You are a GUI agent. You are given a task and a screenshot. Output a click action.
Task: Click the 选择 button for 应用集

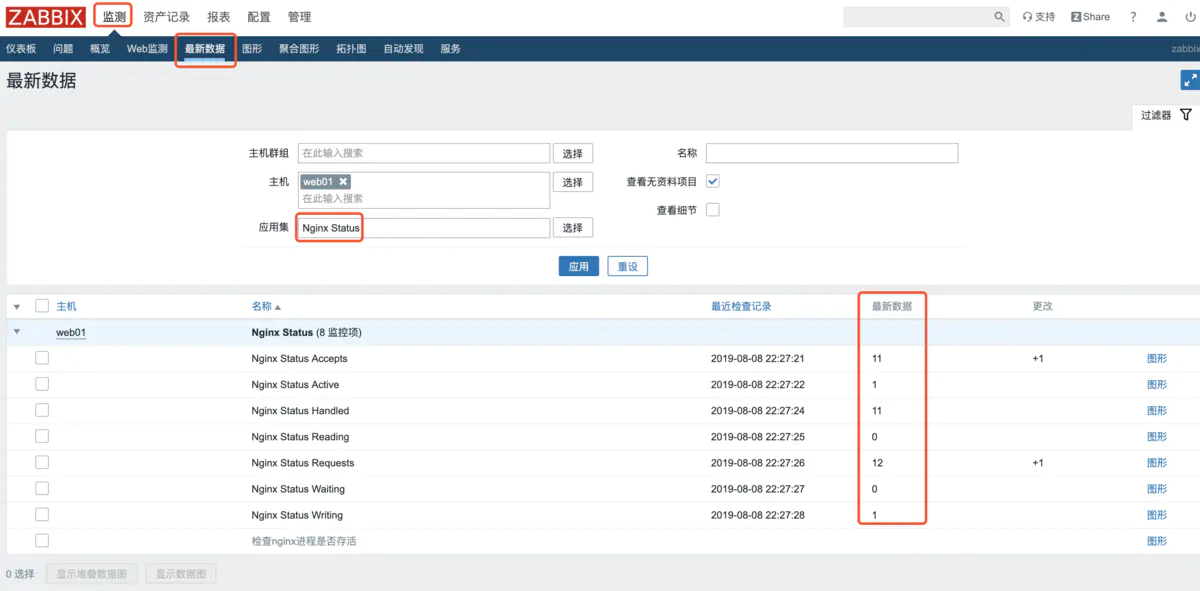tap(572, 228)
